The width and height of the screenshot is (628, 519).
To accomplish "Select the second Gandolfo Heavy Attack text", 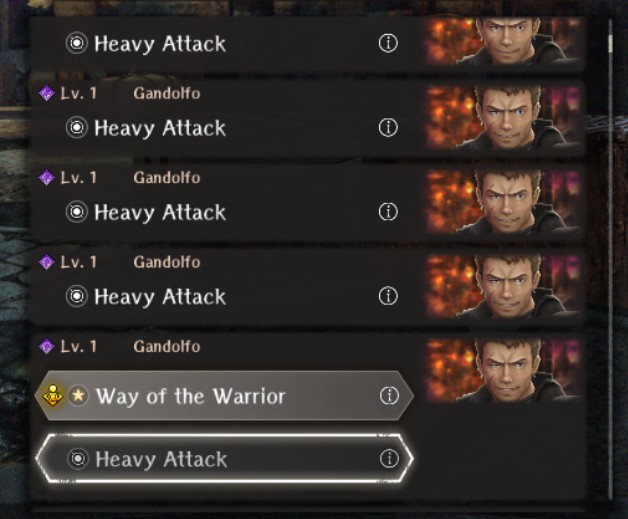I will (x=160, y=128).
